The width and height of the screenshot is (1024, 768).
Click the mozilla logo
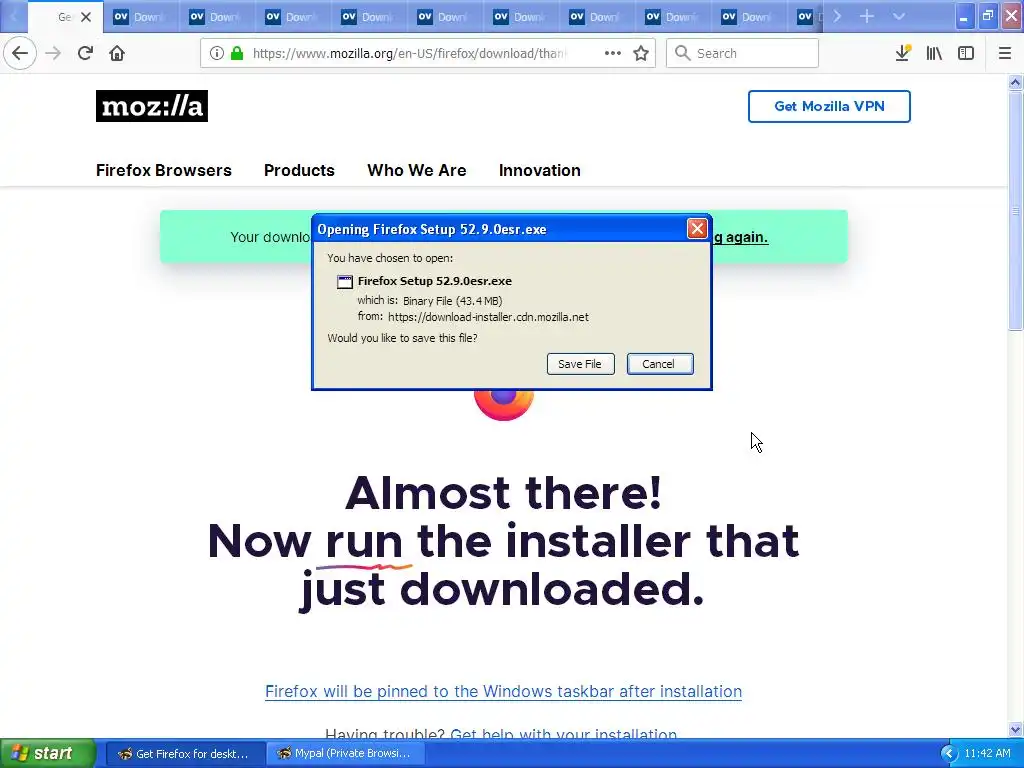coord(152,106)
